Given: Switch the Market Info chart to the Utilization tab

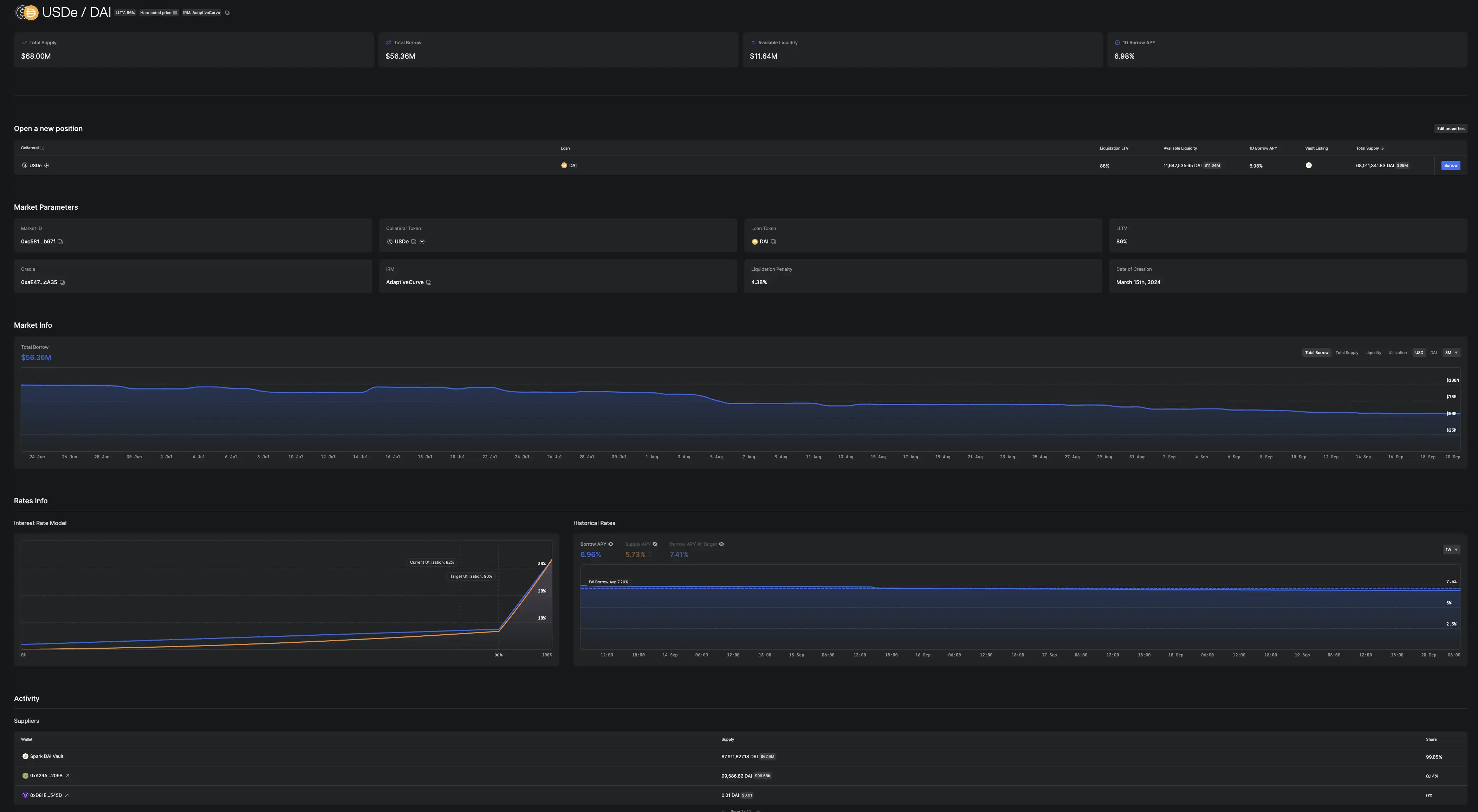Looking at the screenshot, I should 1397,353.
